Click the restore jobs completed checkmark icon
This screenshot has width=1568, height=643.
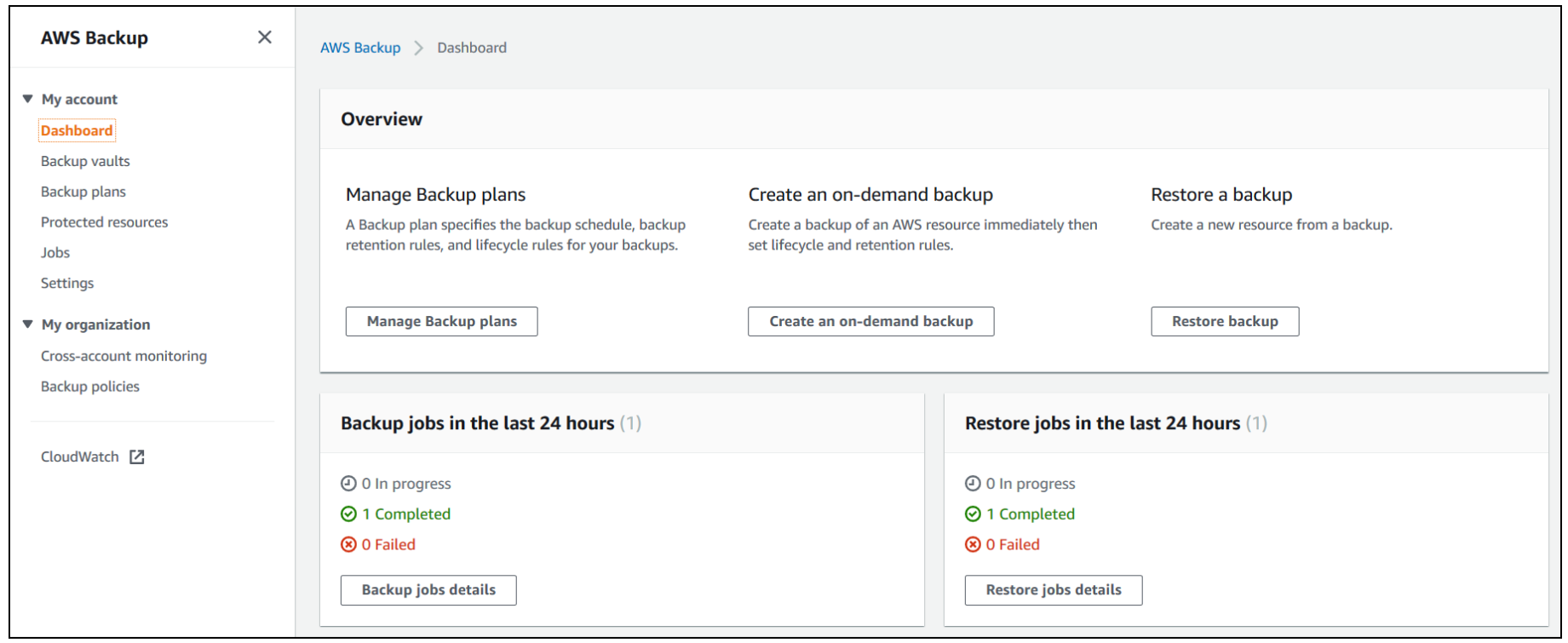tap(973, 514)
